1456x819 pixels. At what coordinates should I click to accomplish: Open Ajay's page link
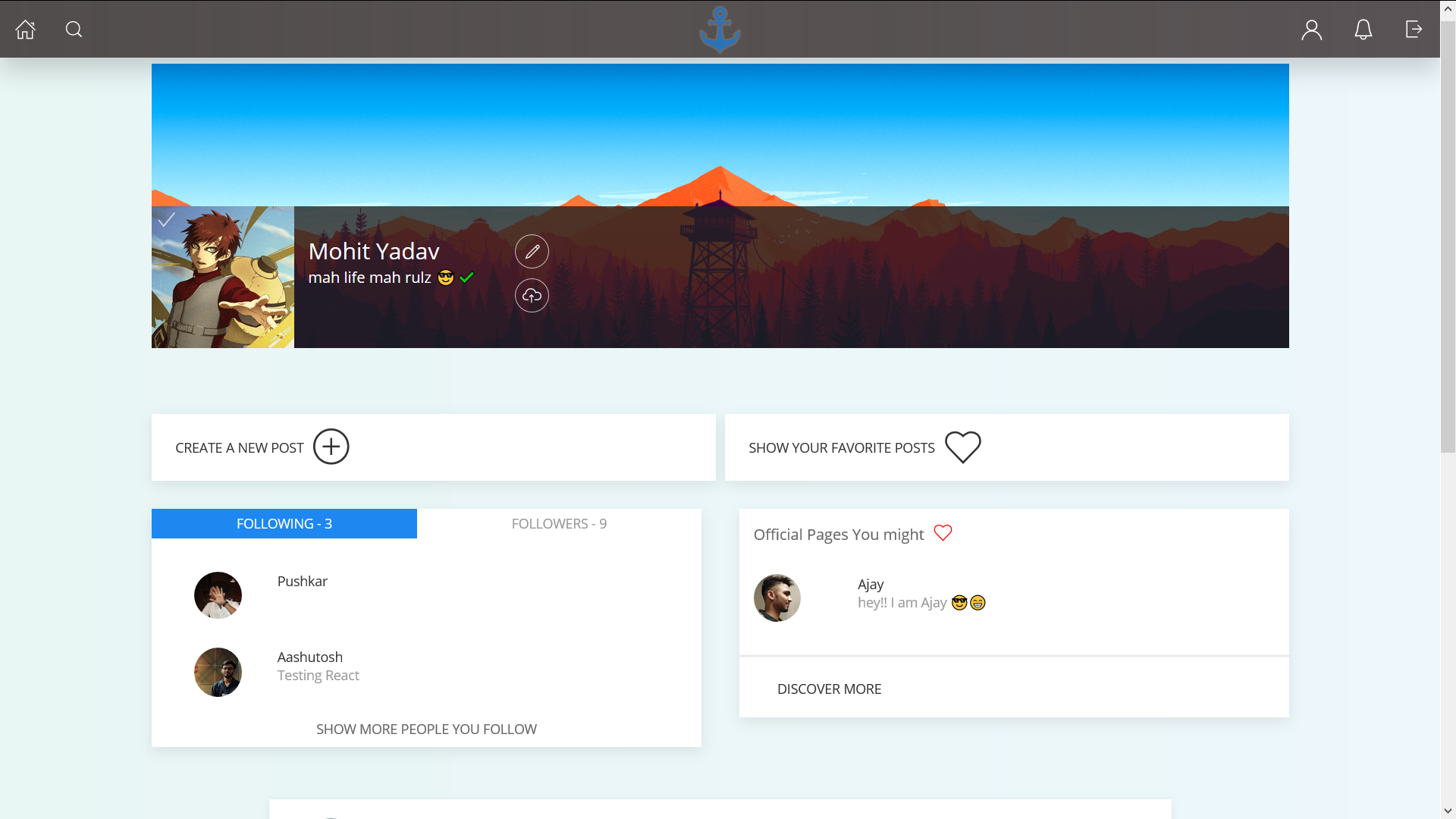[871, 585]
